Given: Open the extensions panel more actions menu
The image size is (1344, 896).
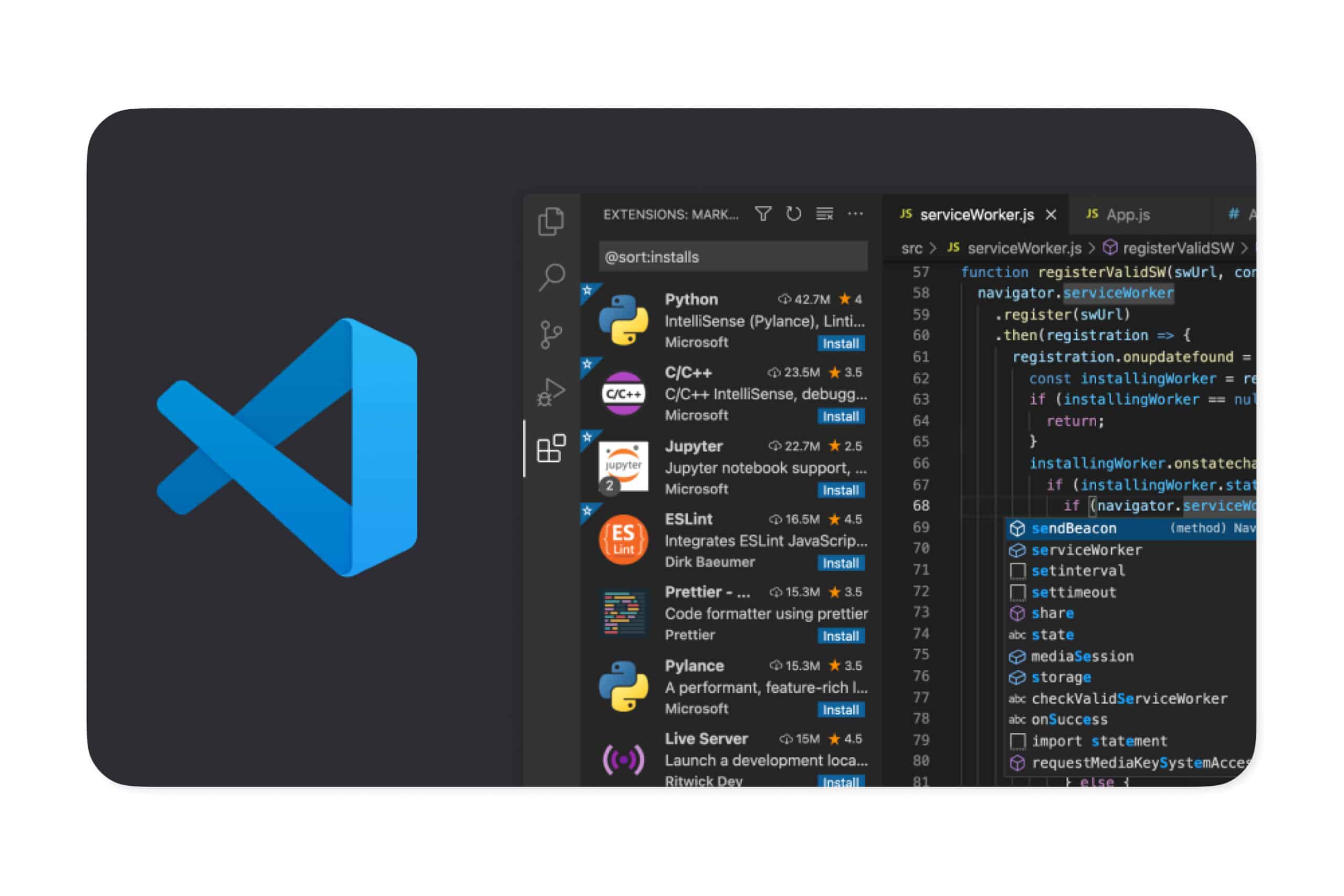Looking at the screenshot, I should tap(855, 214).
